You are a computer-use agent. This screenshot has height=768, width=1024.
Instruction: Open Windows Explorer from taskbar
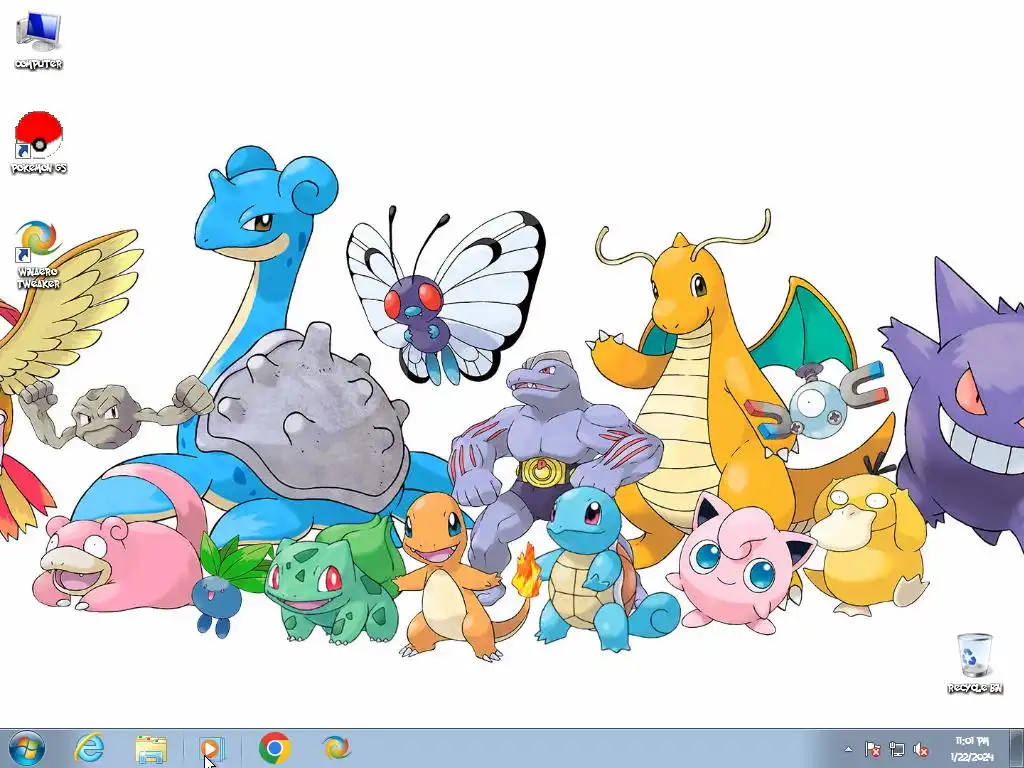(x=151, y=748)
